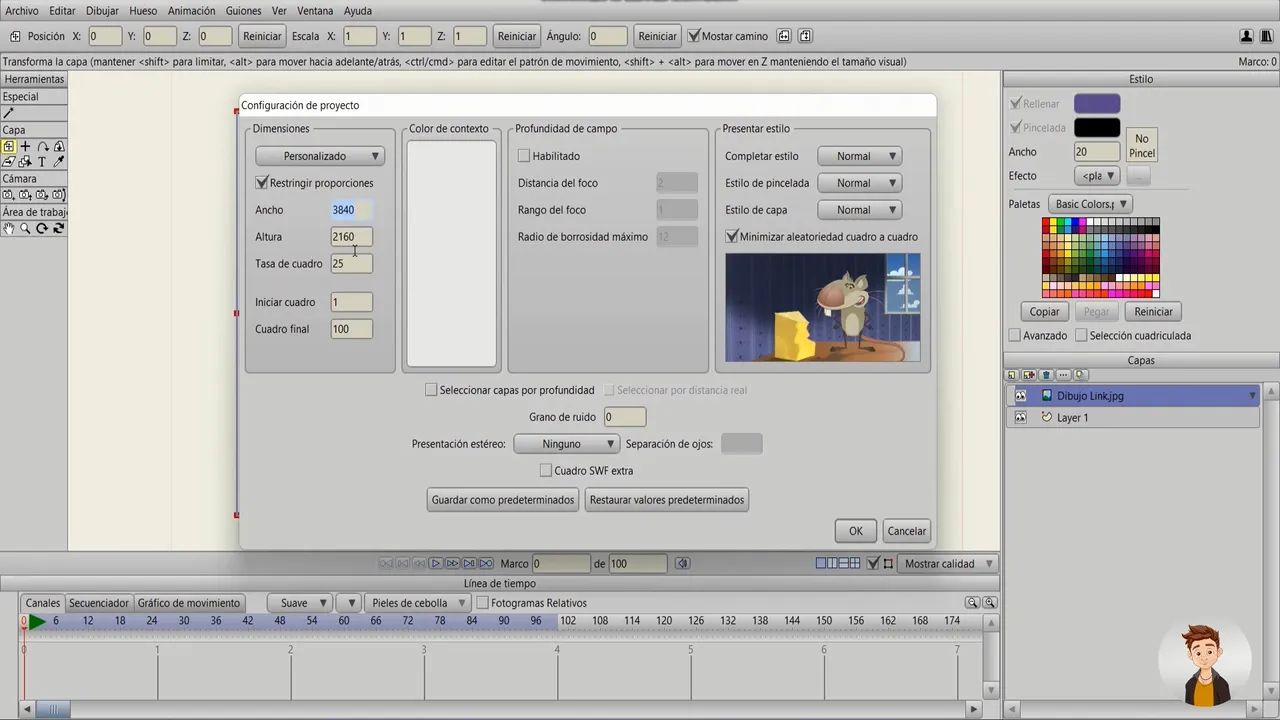Switch to the Secuenciador tab

click(99, 603)
